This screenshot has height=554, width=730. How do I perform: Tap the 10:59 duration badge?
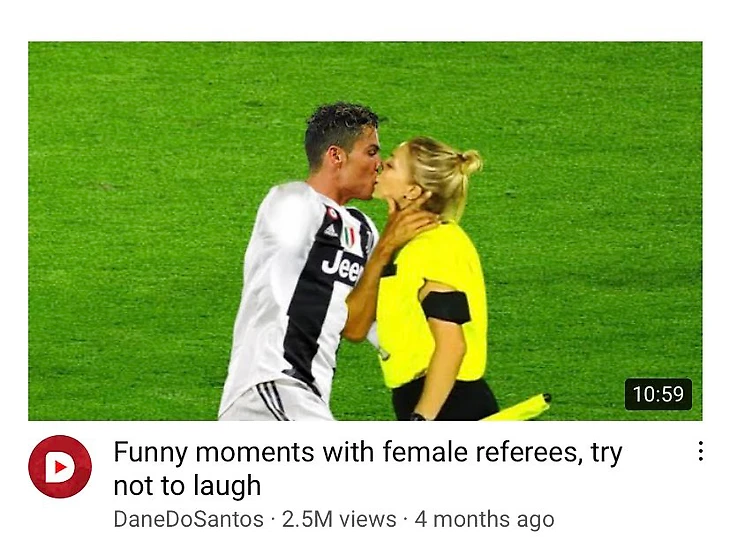pyautogui.click(x=658, y=394)
